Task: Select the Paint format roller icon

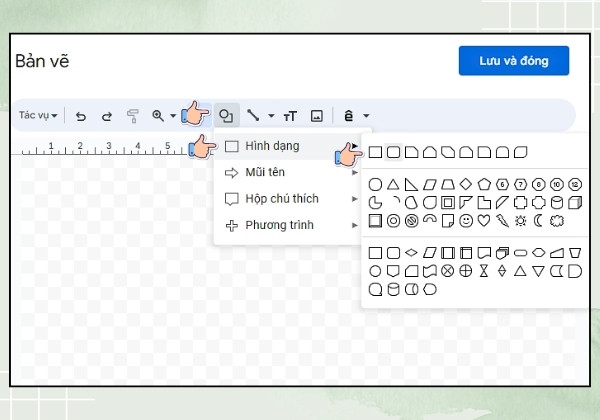Action: click(x=132, y=116)
